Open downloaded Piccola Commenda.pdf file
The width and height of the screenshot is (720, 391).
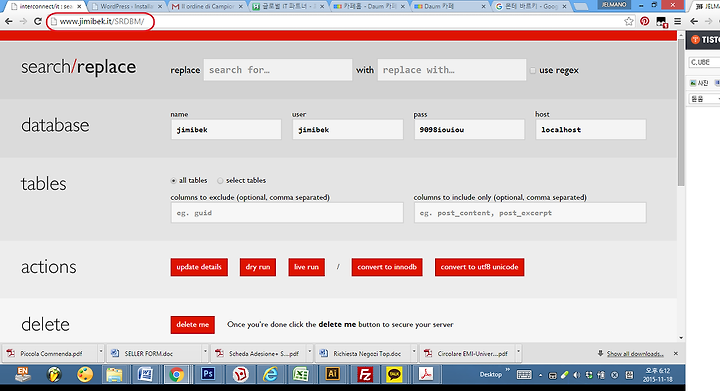51,353
